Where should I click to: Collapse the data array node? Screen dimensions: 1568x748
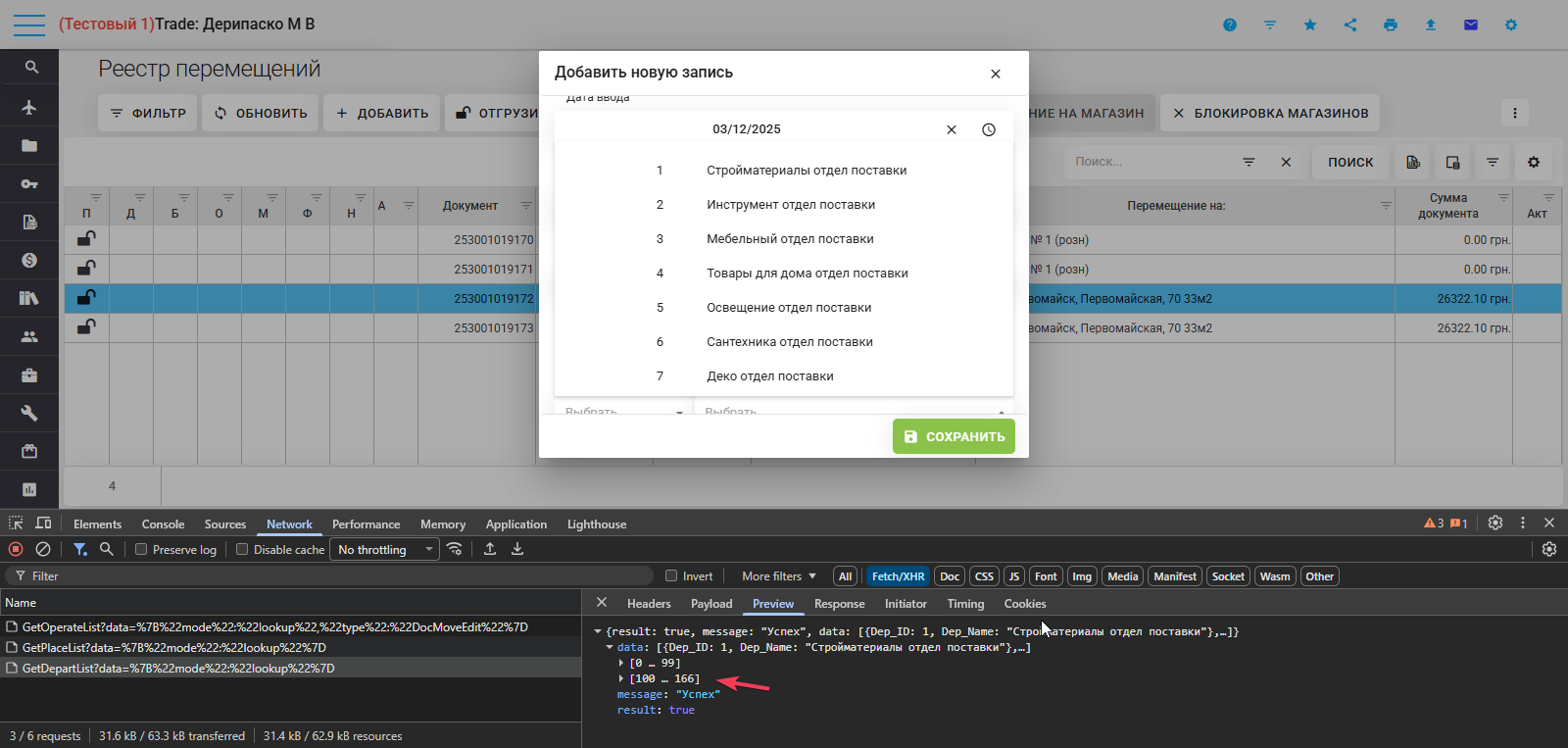(610, 647)
